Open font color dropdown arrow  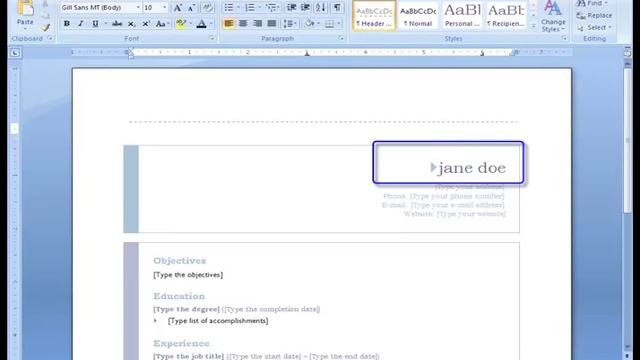211,24
